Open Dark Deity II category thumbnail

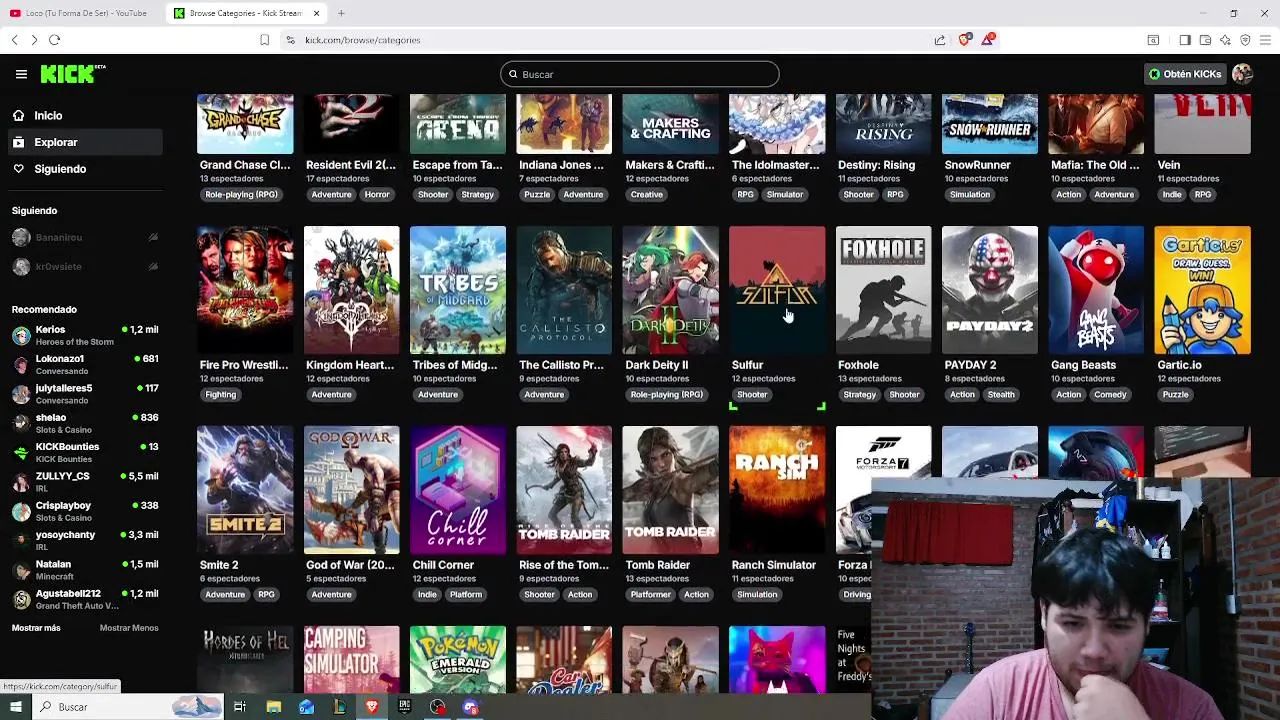671,290
